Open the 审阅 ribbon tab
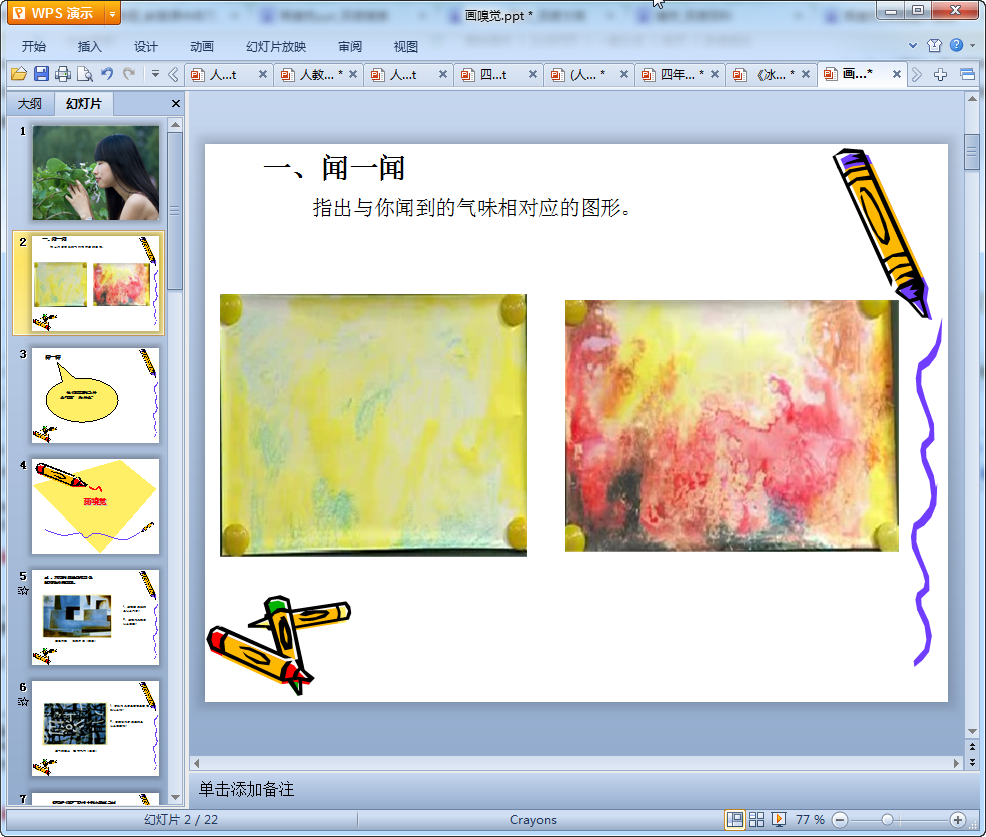 point(350,47)
